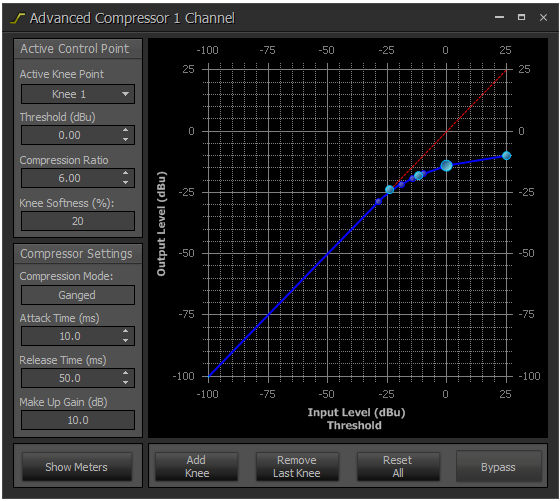Click the Make Up Gain field
560x501 pixels.
pyautogui.click(x=78, y=420)
